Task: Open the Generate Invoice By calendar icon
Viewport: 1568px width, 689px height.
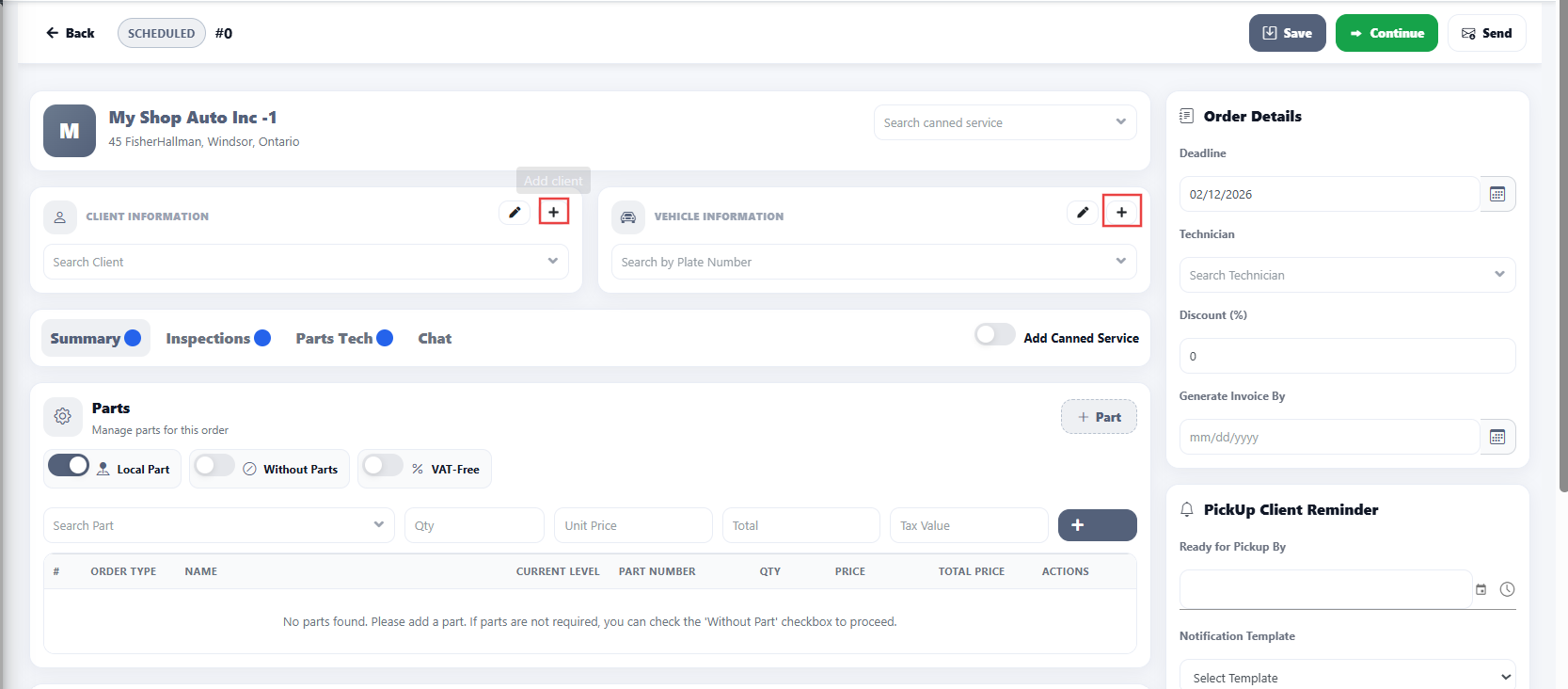Action: tap(1497, 437)
